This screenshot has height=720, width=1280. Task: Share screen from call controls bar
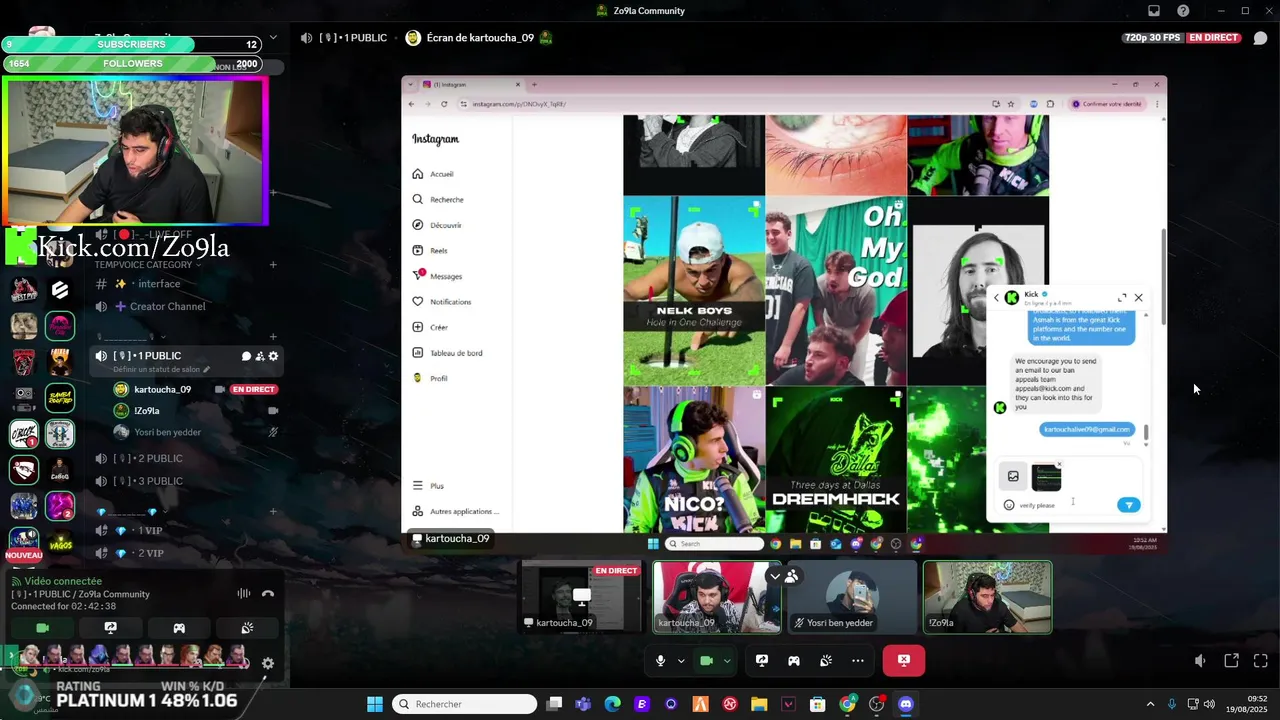coord(761,661)
